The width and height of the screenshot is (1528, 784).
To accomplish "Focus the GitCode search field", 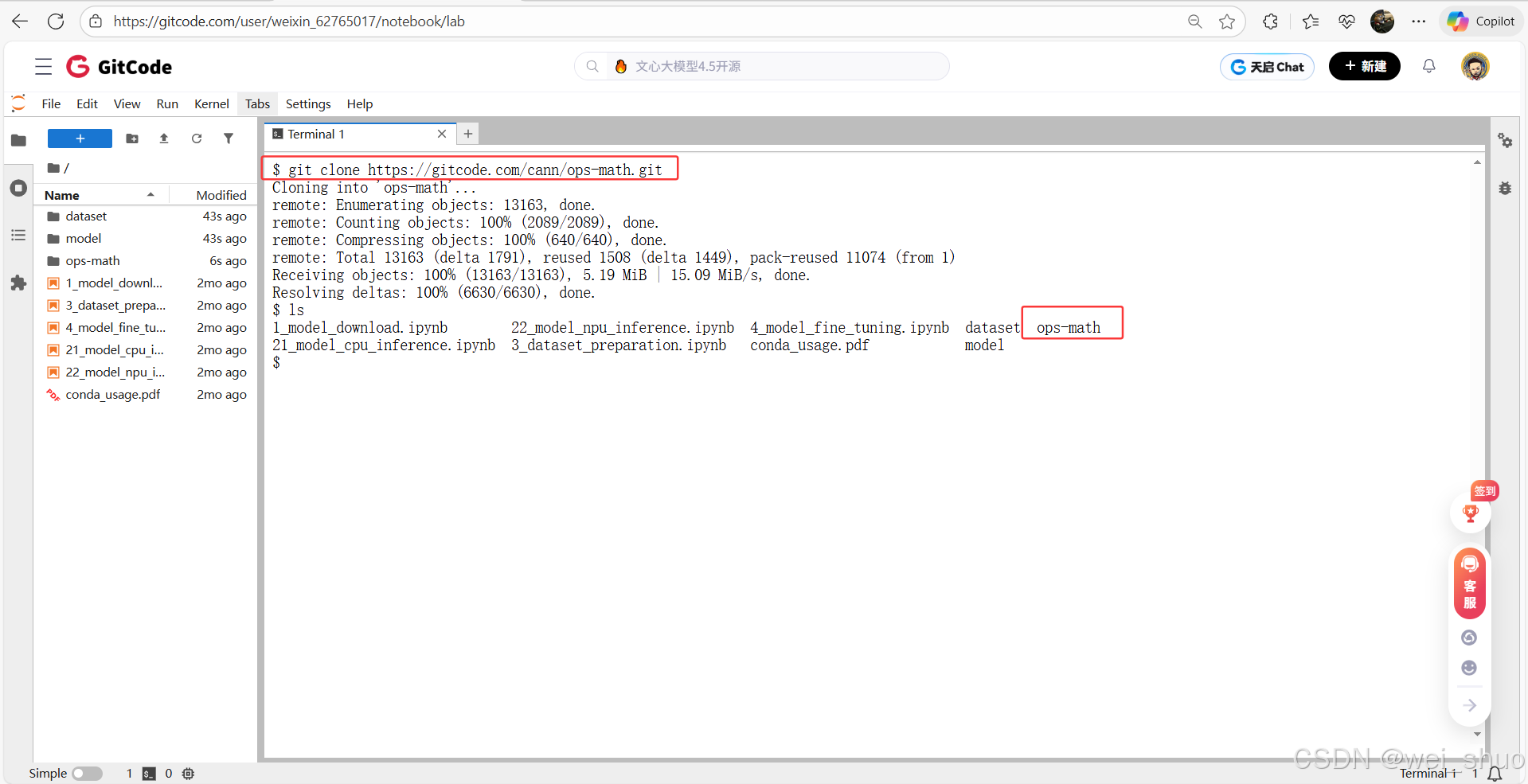I will (x=762, y=66).
